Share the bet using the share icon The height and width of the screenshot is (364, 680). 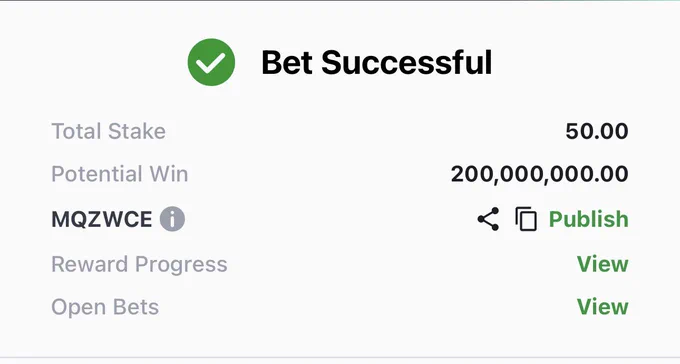click(488, 219)
